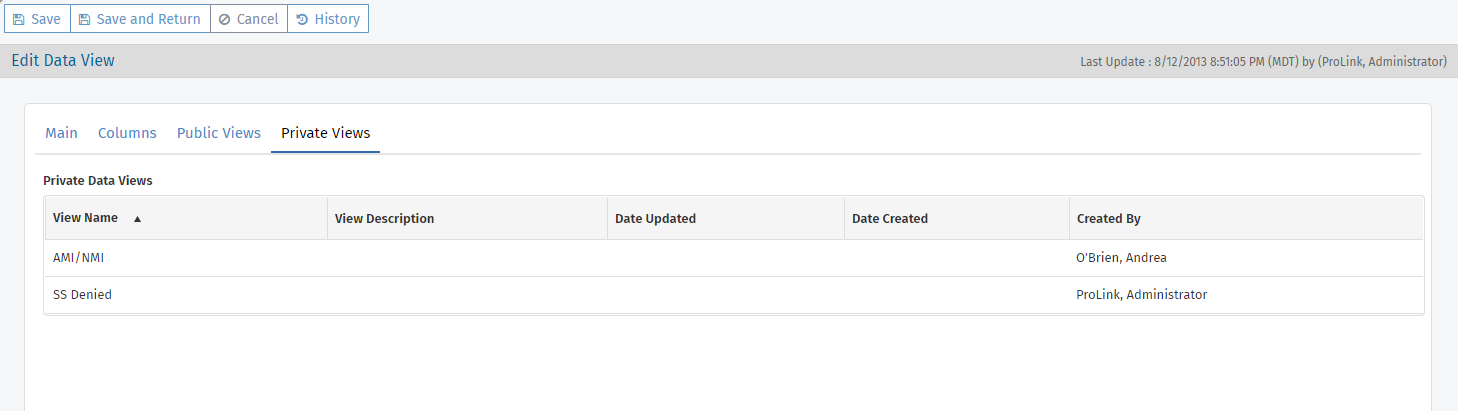Toggle the View Name sort arrow
Viewport: 1458px width, 411px height.
point(137,219)
